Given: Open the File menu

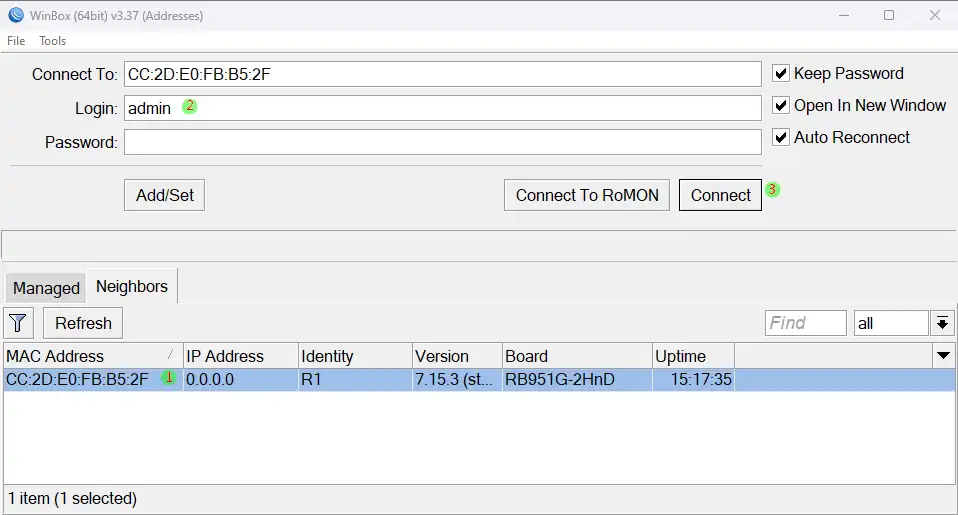Looking at the screenshot, I should (16, 41).
